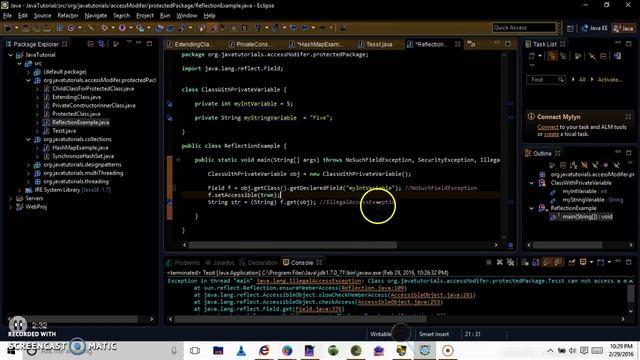Switch to the Java EE perspective
The image size is (640, 360).
click(x=595, y=28)
